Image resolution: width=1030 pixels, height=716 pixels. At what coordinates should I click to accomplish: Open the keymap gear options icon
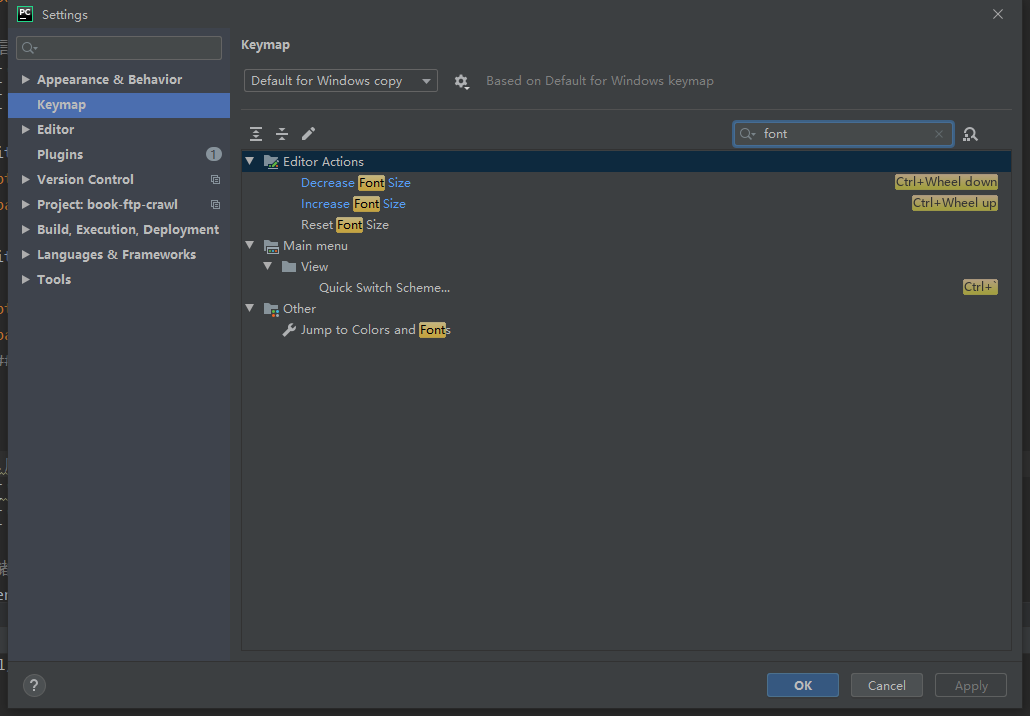coord(462,81)
